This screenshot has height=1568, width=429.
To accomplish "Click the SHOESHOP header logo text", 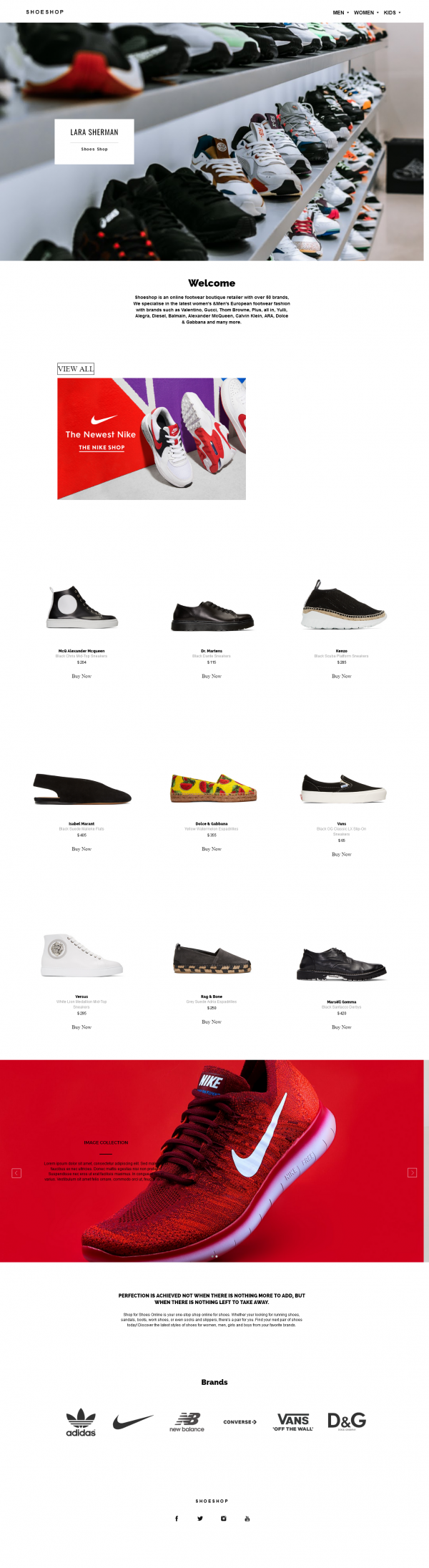I will click(45, 12).
